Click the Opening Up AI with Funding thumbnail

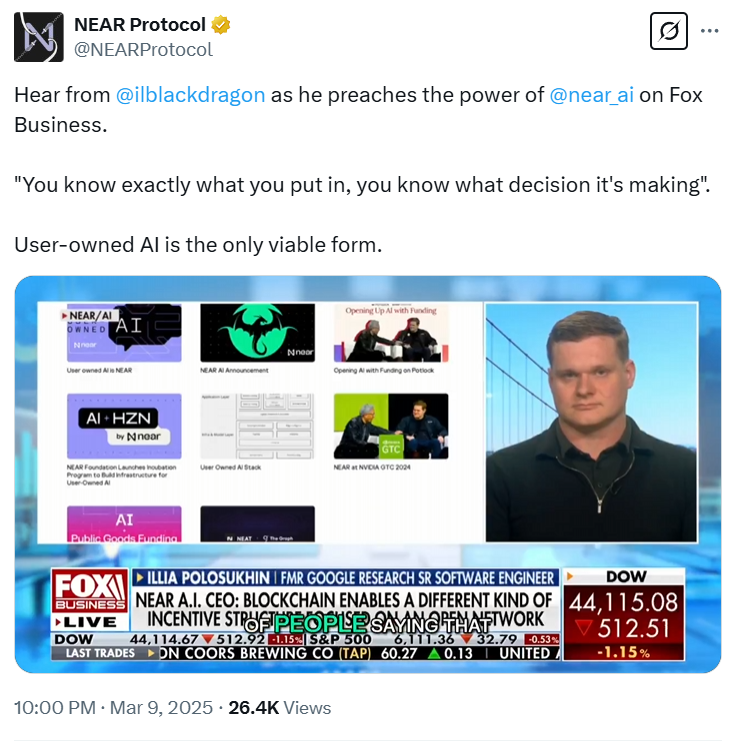coord(391,333)
